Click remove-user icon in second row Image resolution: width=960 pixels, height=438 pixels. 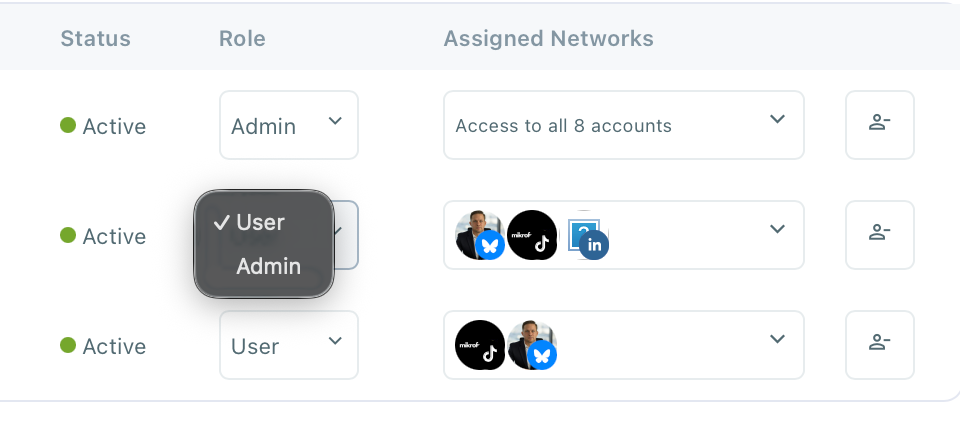pos(879,235)
